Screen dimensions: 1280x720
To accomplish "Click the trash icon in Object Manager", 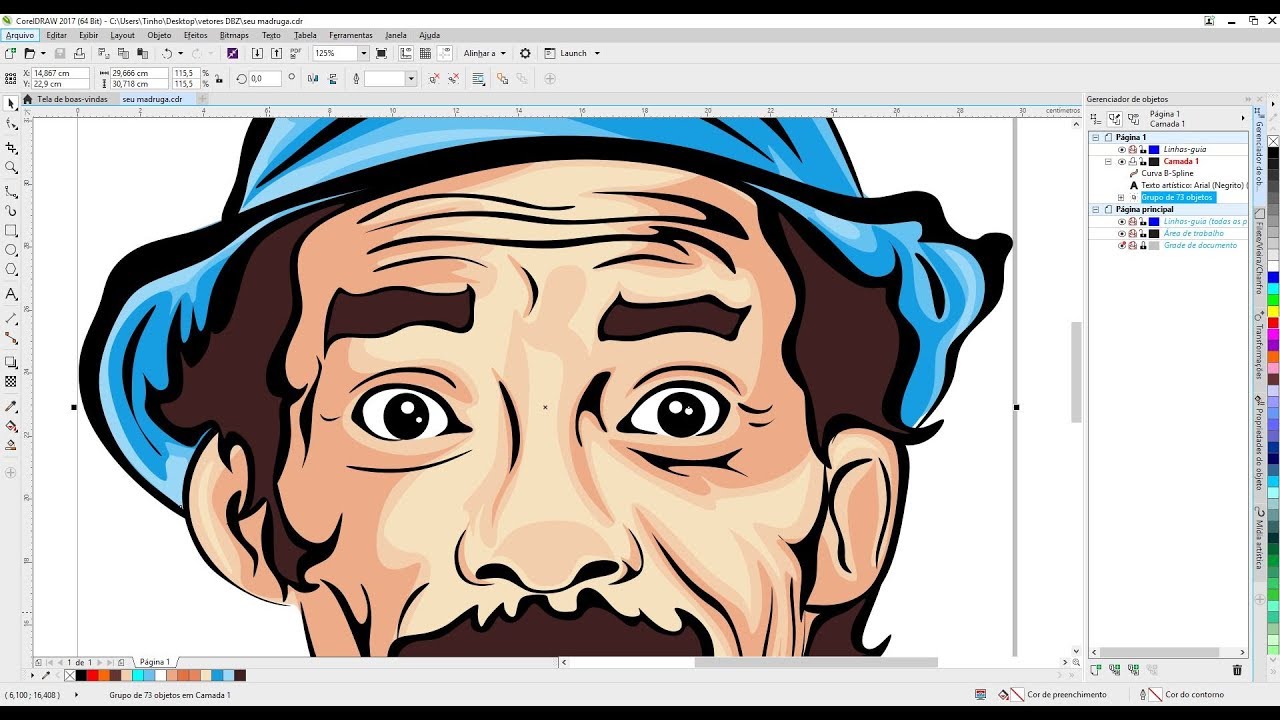I will [1237, 670].
